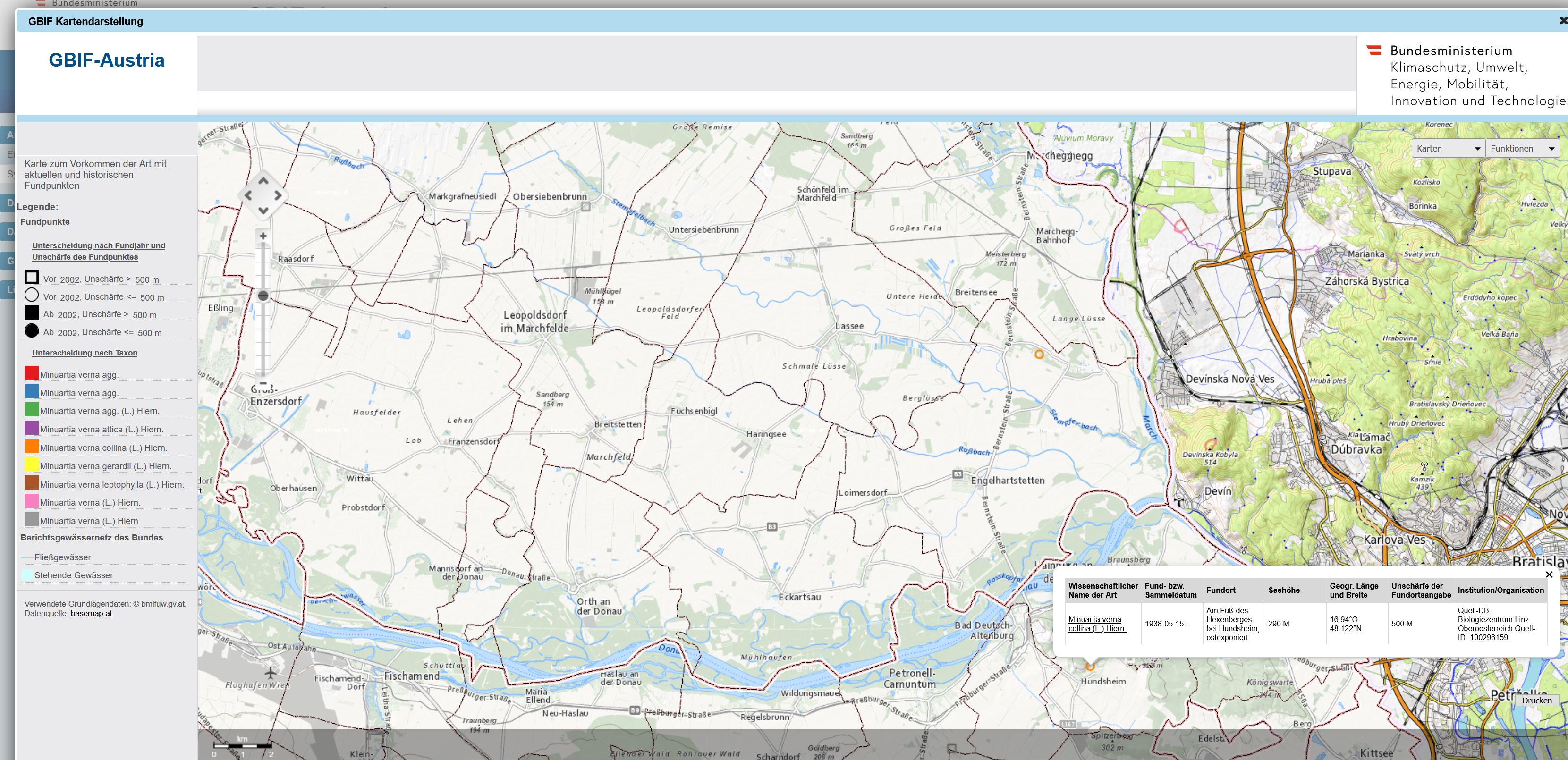This screenshot has width=1568, height=760.
Task: Click the airplane icon at Flughafen Wien
Action: click(x=270, y=673)
